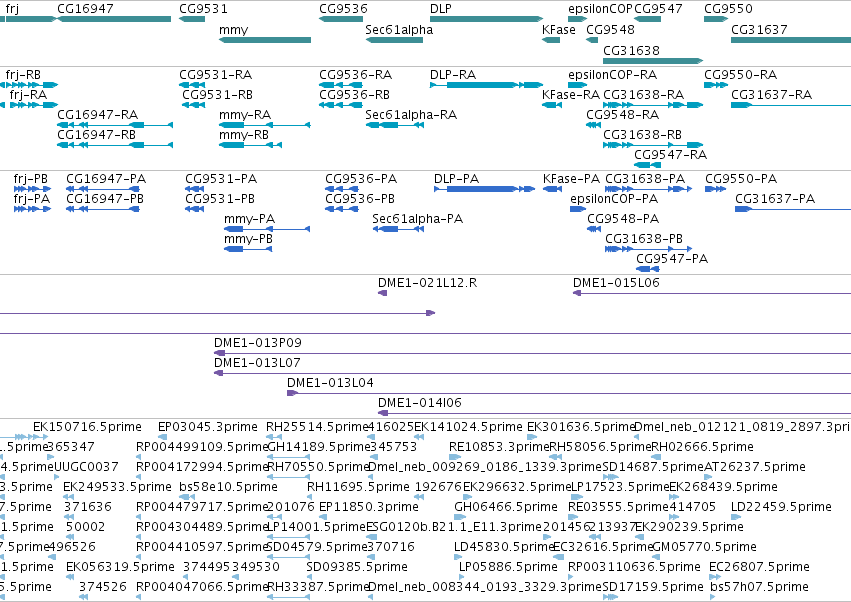Select the CG16947-RB transcript
Image resolution: width=851 pixels, height=602 pixels.
pos(115,145)
